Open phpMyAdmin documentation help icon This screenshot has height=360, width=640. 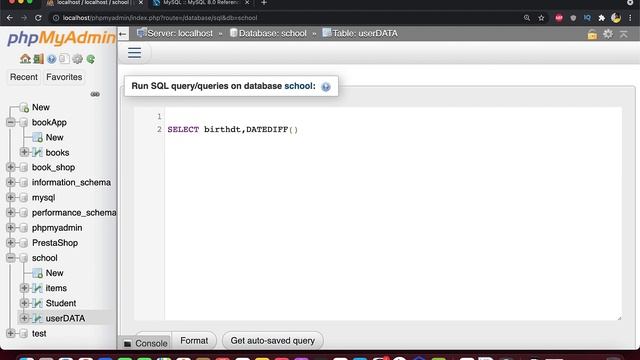pyautogui.click(x=51, y=59)
